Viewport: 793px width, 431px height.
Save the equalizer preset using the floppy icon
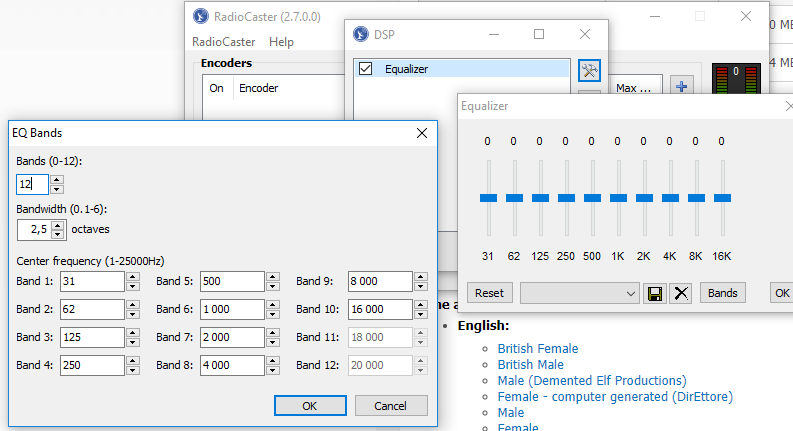655,293
